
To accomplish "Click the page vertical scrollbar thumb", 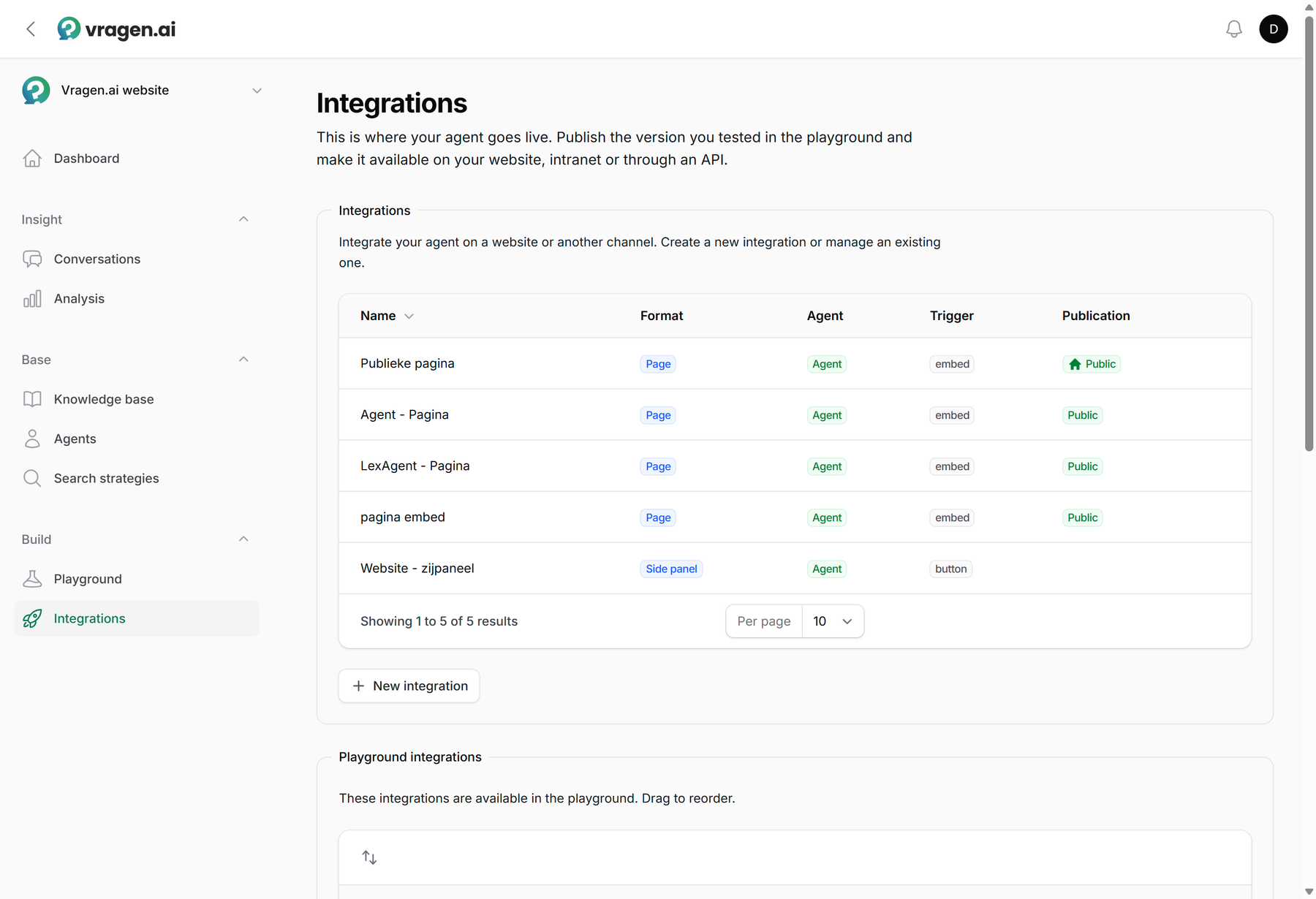I will click(x=1309, y=232).
